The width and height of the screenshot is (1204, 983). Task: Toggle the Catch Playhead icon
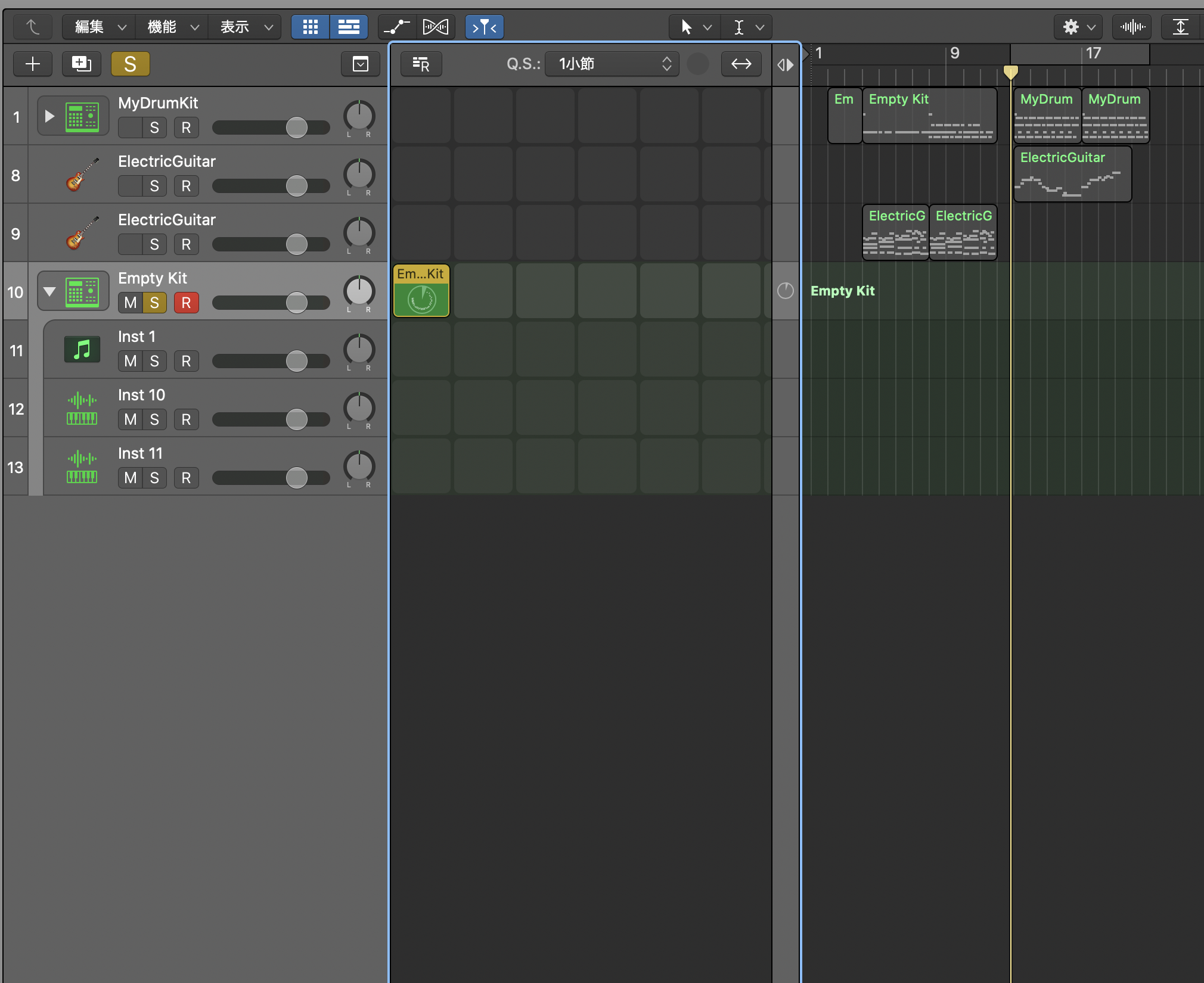click(x=484, y=27)
